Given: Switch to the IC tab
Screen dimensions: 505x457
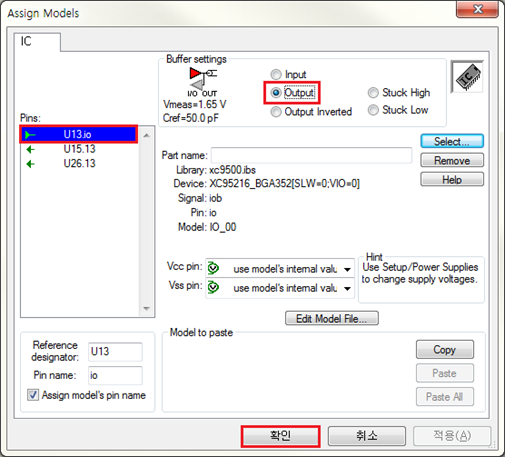Looking at the screenshot, I should point(37,42).
